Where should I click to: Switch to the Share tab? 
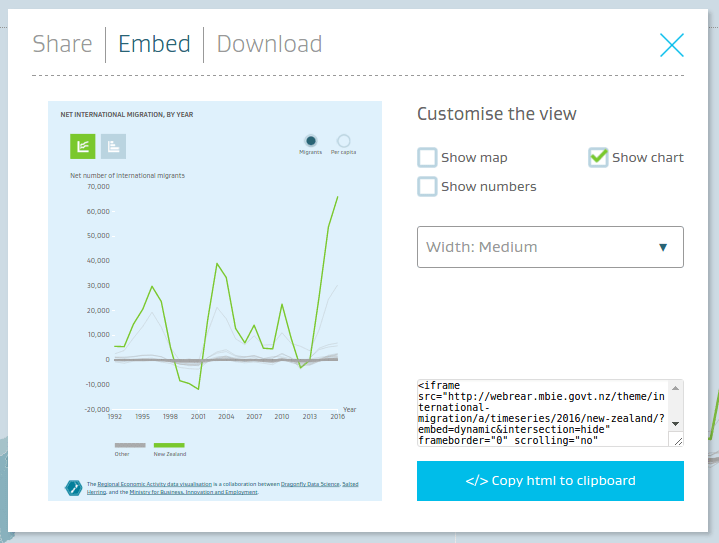click(62, 44)
